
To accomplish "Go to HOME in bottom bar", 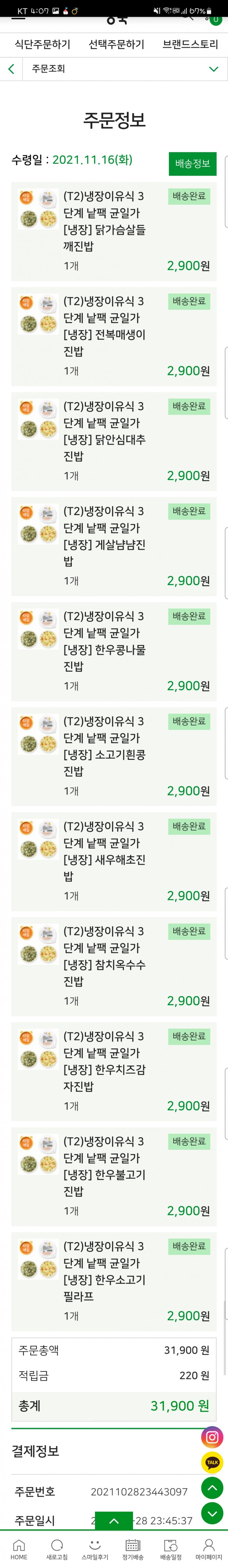I will coord(19,1549).
